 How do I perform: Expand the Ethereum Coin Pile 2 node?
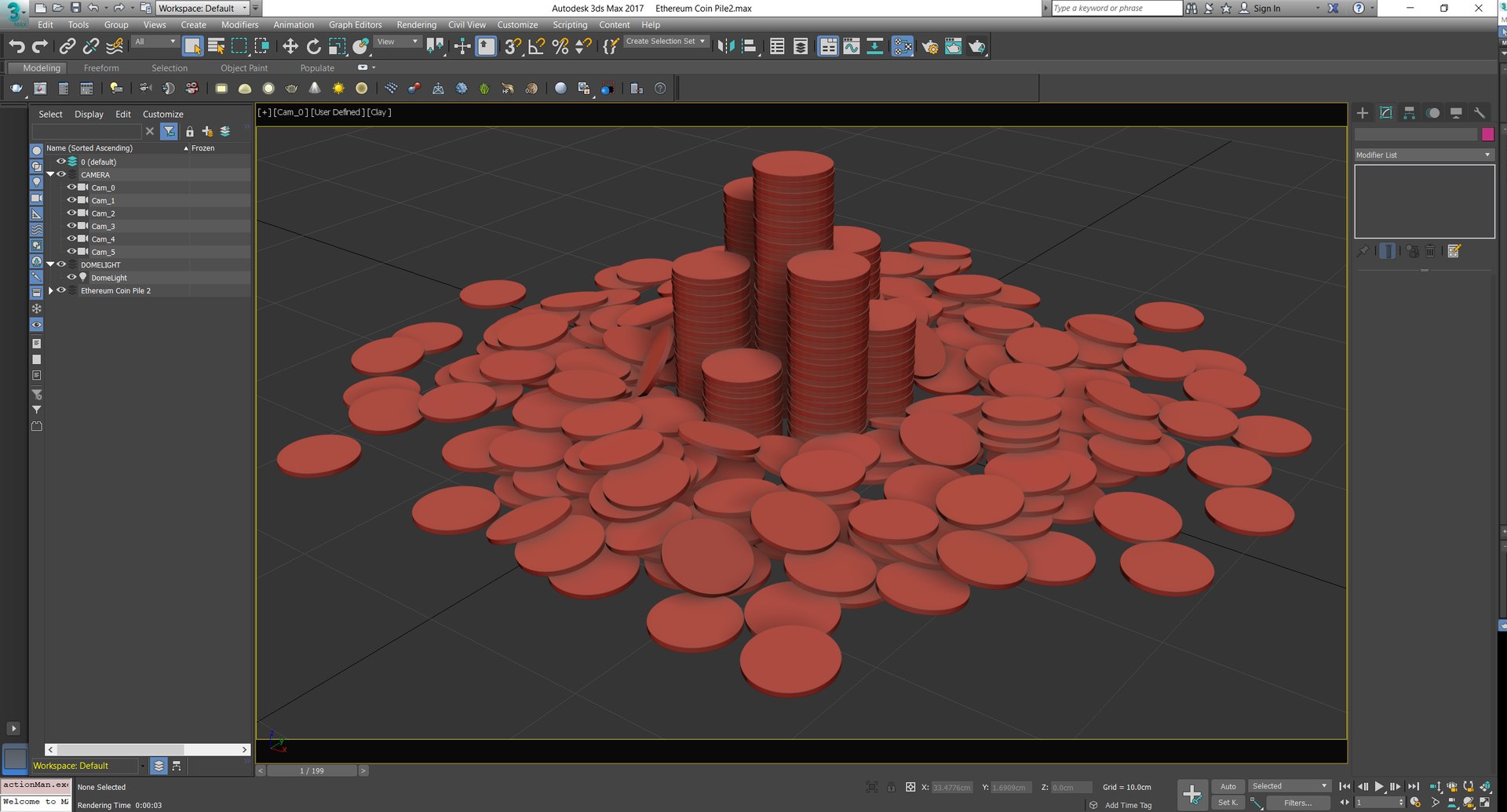point(51,290)
